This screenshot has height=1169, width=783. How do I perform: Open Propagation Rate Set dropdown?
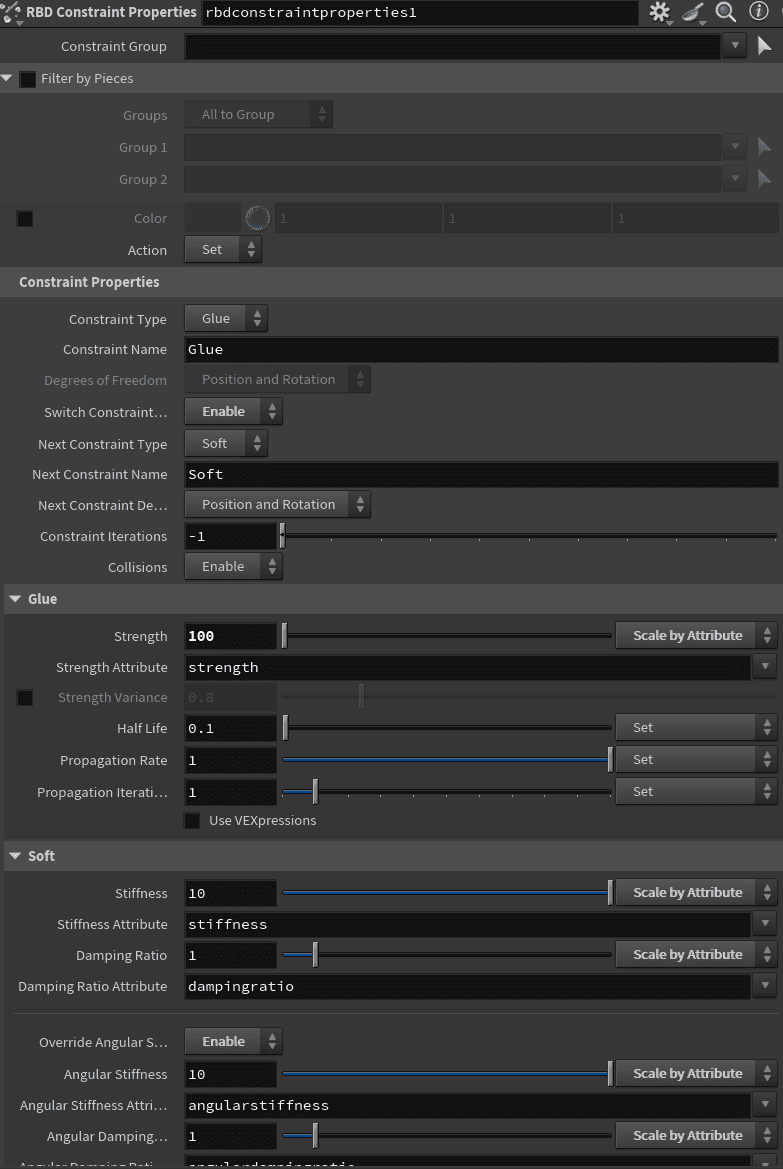point(697,760)
